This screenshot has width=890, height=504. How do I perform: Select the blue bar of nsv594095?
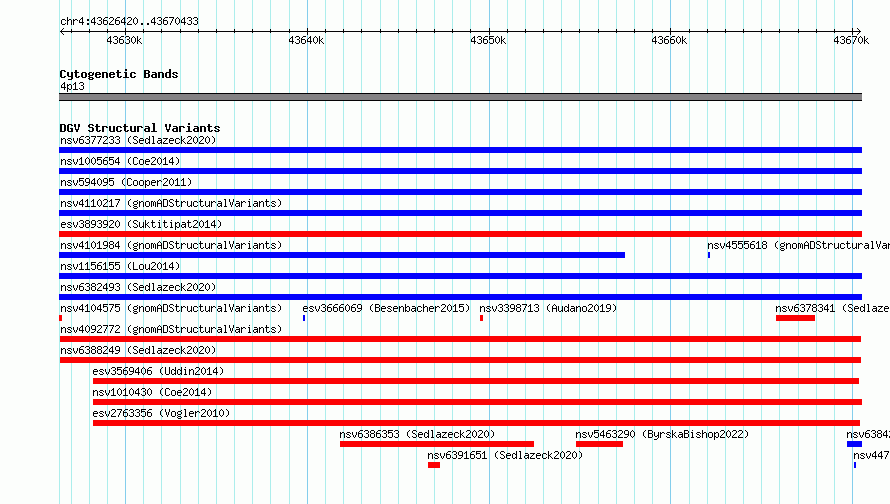[x=460, y=192]
